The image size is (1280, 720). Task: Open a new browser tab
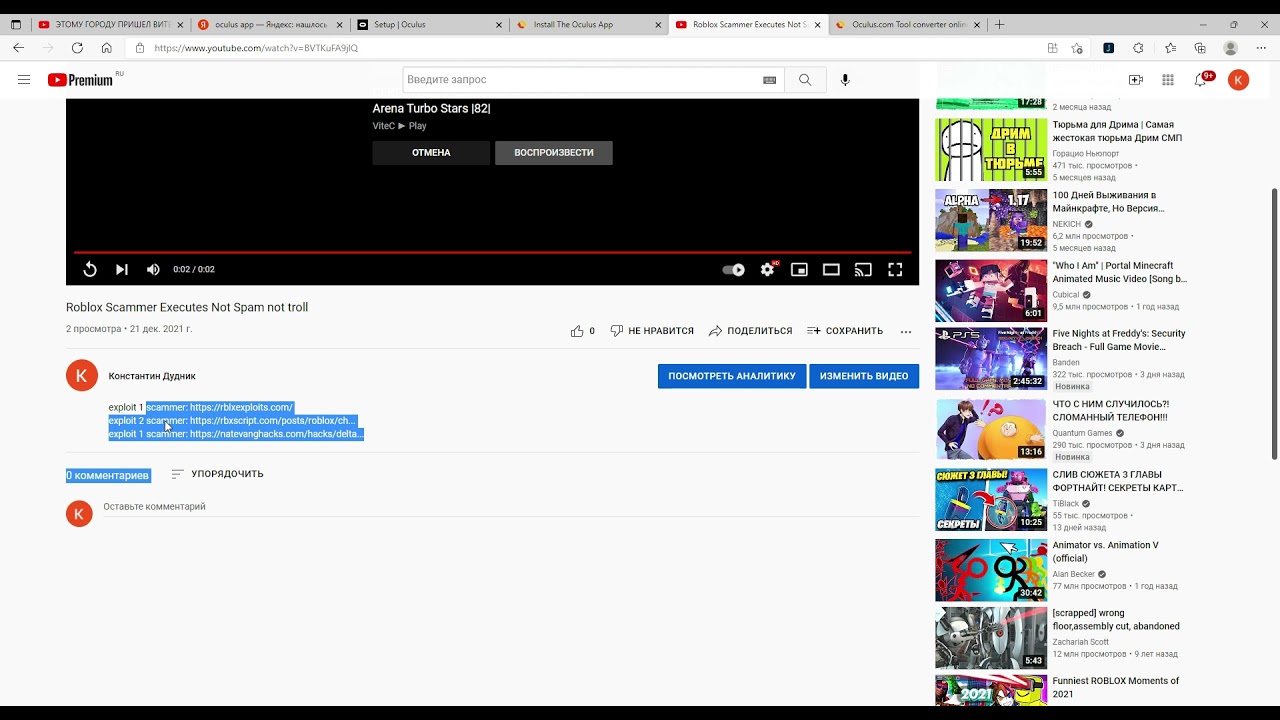[x=999, y=25]
